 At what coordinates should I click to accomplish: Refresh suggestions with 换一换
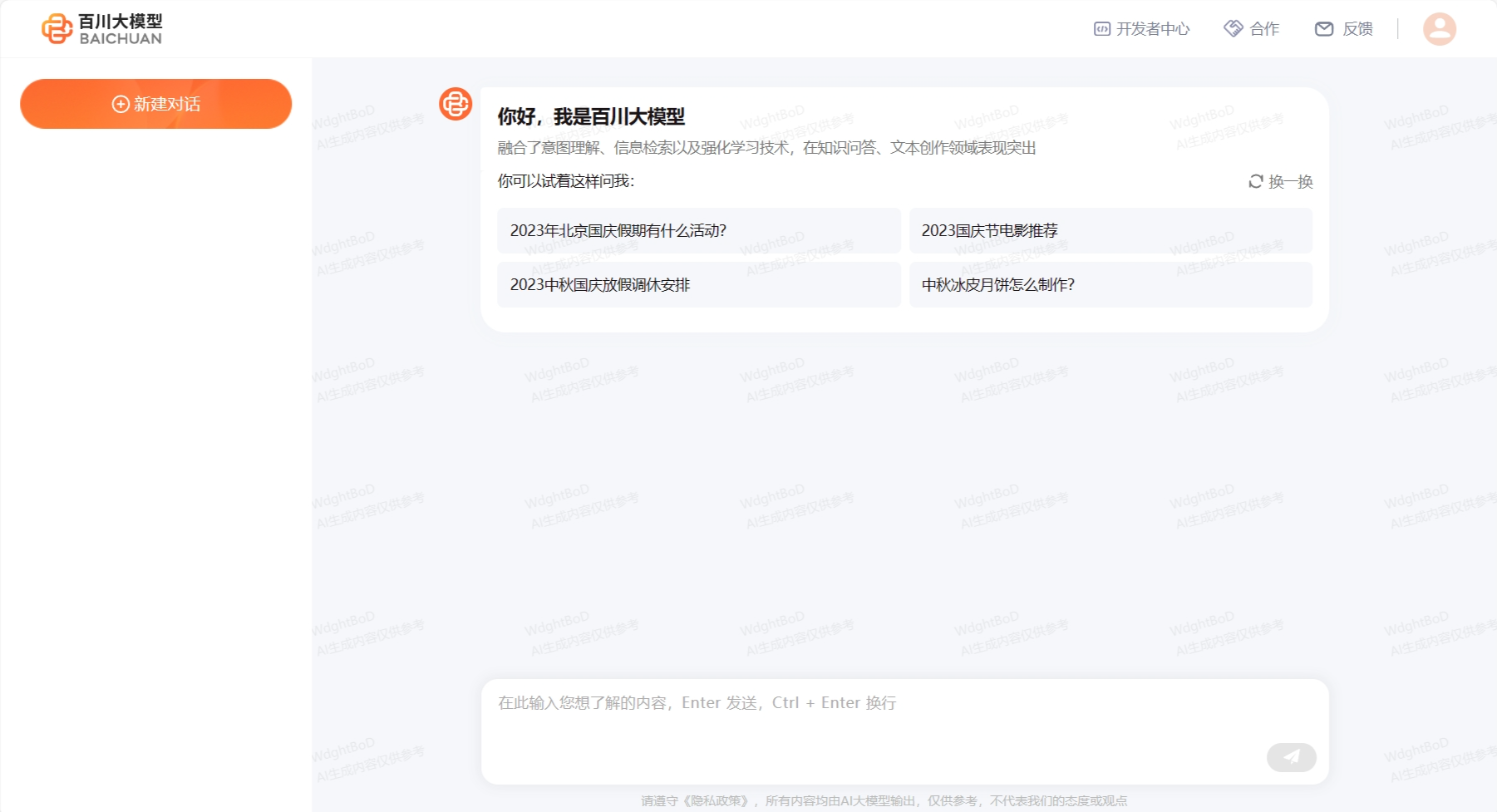(1281, 181)
